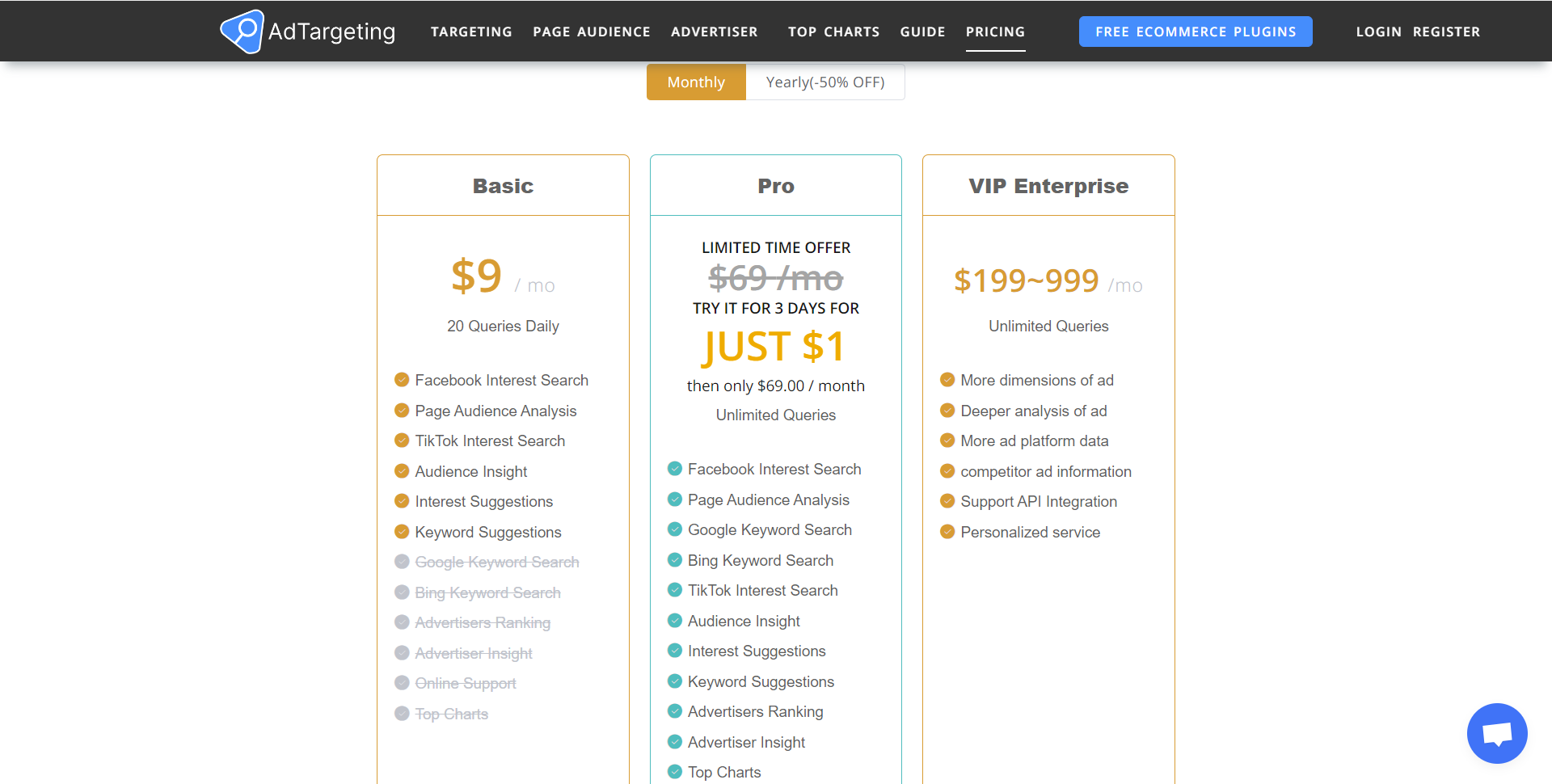The height and width of the screenshot is (784, 1552).
Task: Open the Top Charts nav item
Action: click(834, 32)
